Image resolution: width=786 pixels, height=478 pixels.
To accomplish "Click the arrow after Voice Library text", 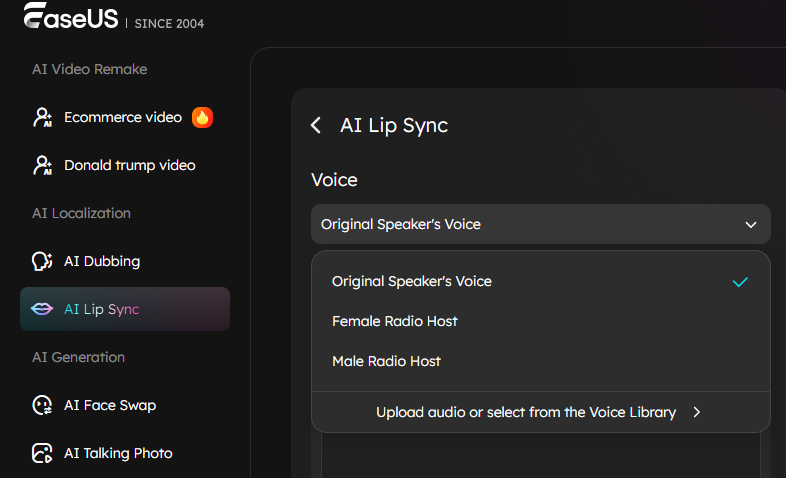I will [x=697, y=412].
